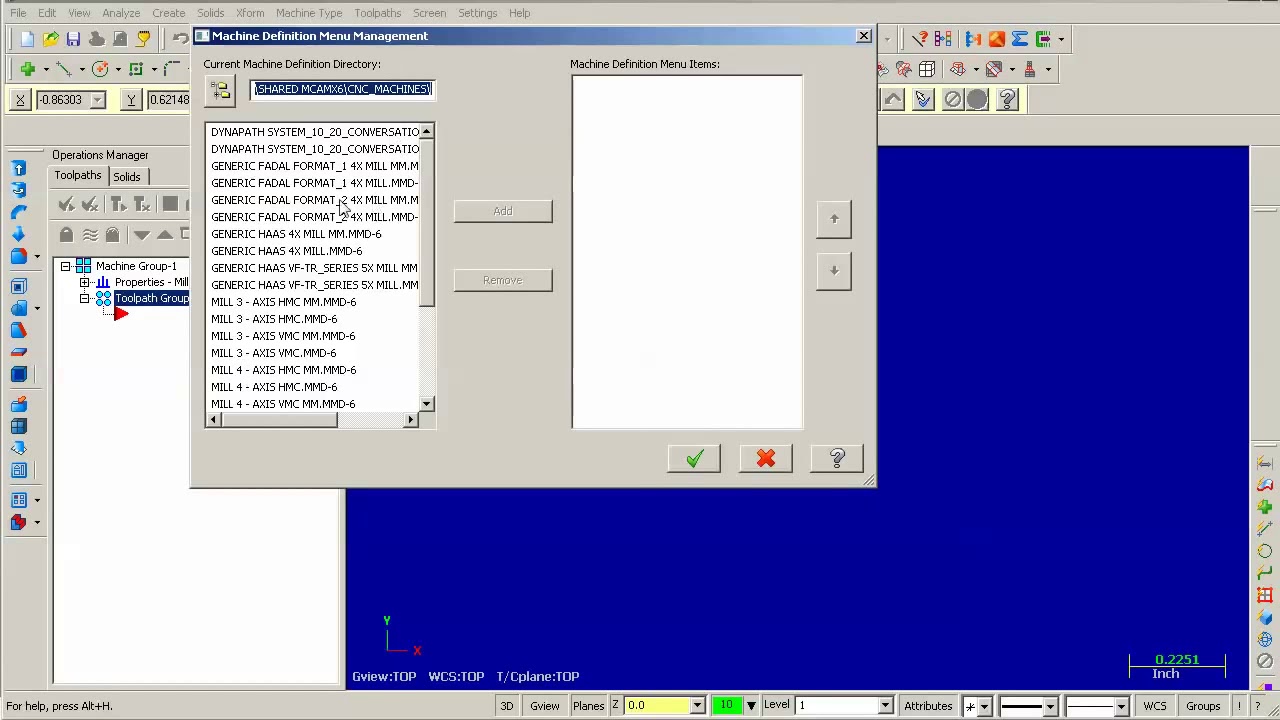1280x720 pixels.
Task: Toggle the 3D mode button
Action: [507, 706]
